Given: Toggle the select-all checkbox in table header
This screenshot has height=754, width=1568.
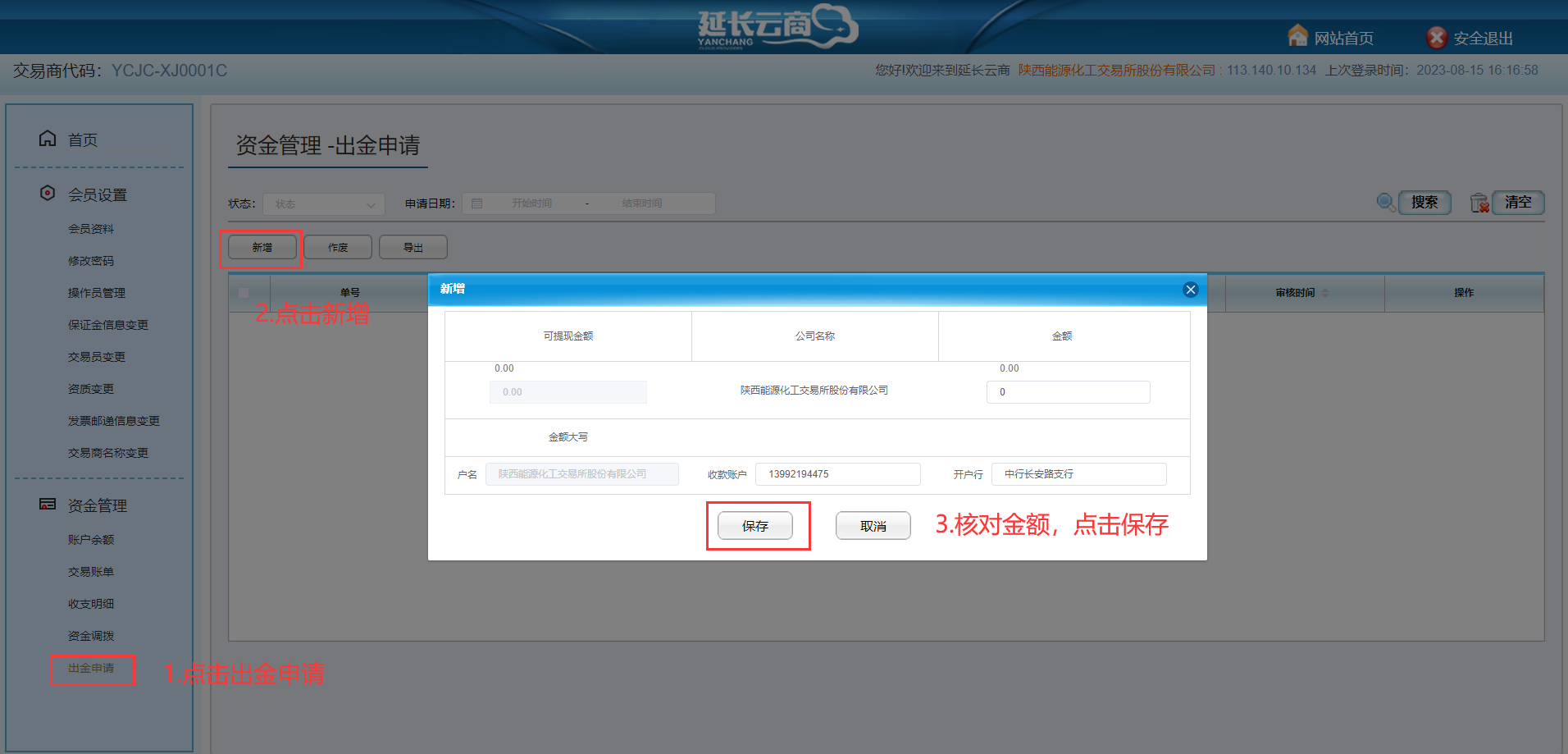Looking at the screenshot, I should tap(244, 293).
